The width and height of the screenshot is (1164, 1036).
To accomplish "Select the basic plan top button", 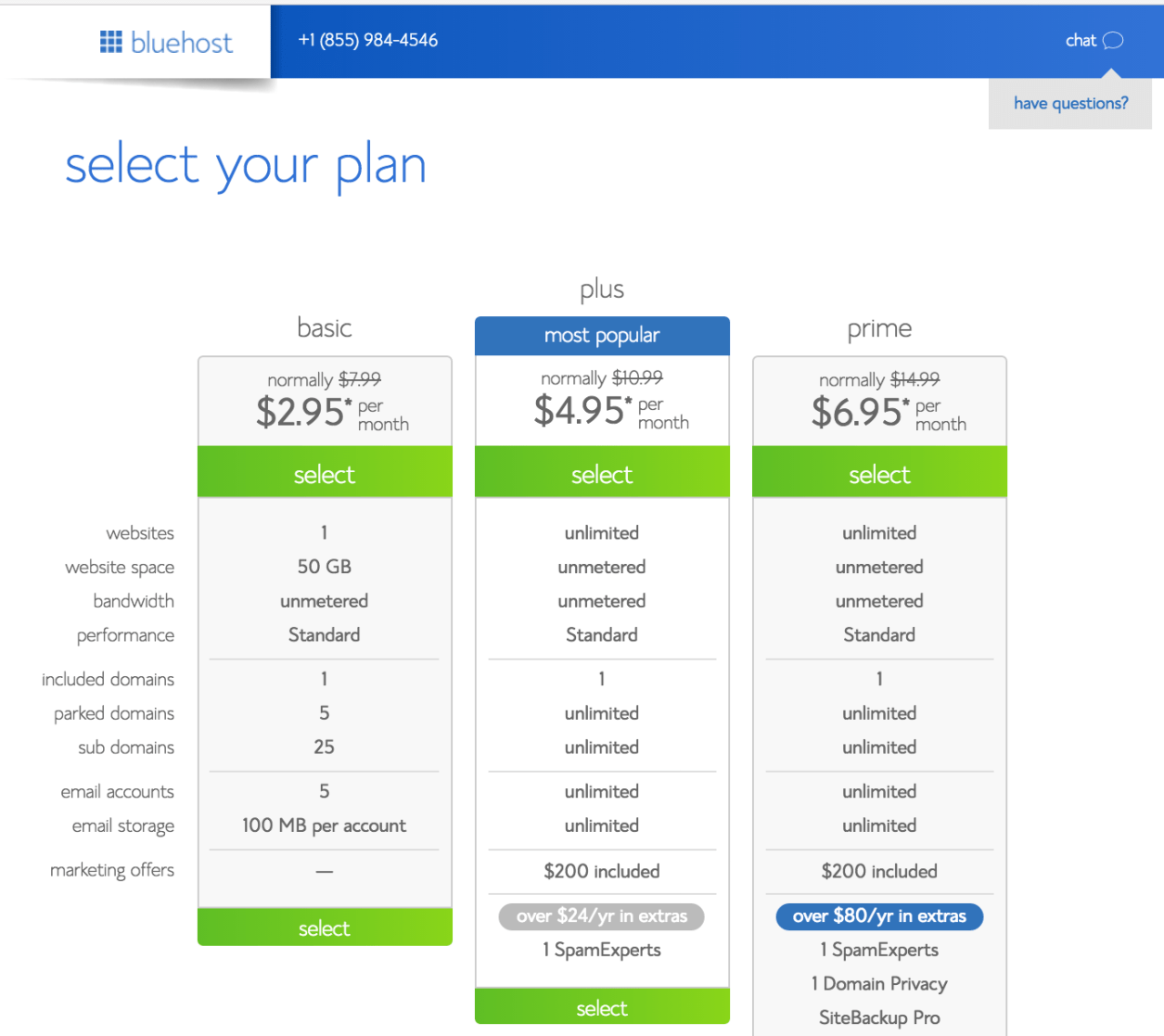I will point(325,474).
